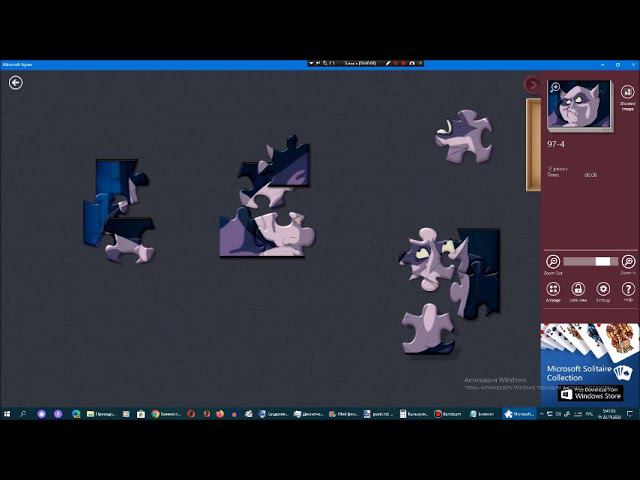This screenshot has height=480, width=640.
Task: Open the Edge browser from taskbar
Action: pyautogui.click(x=76, y=414)
